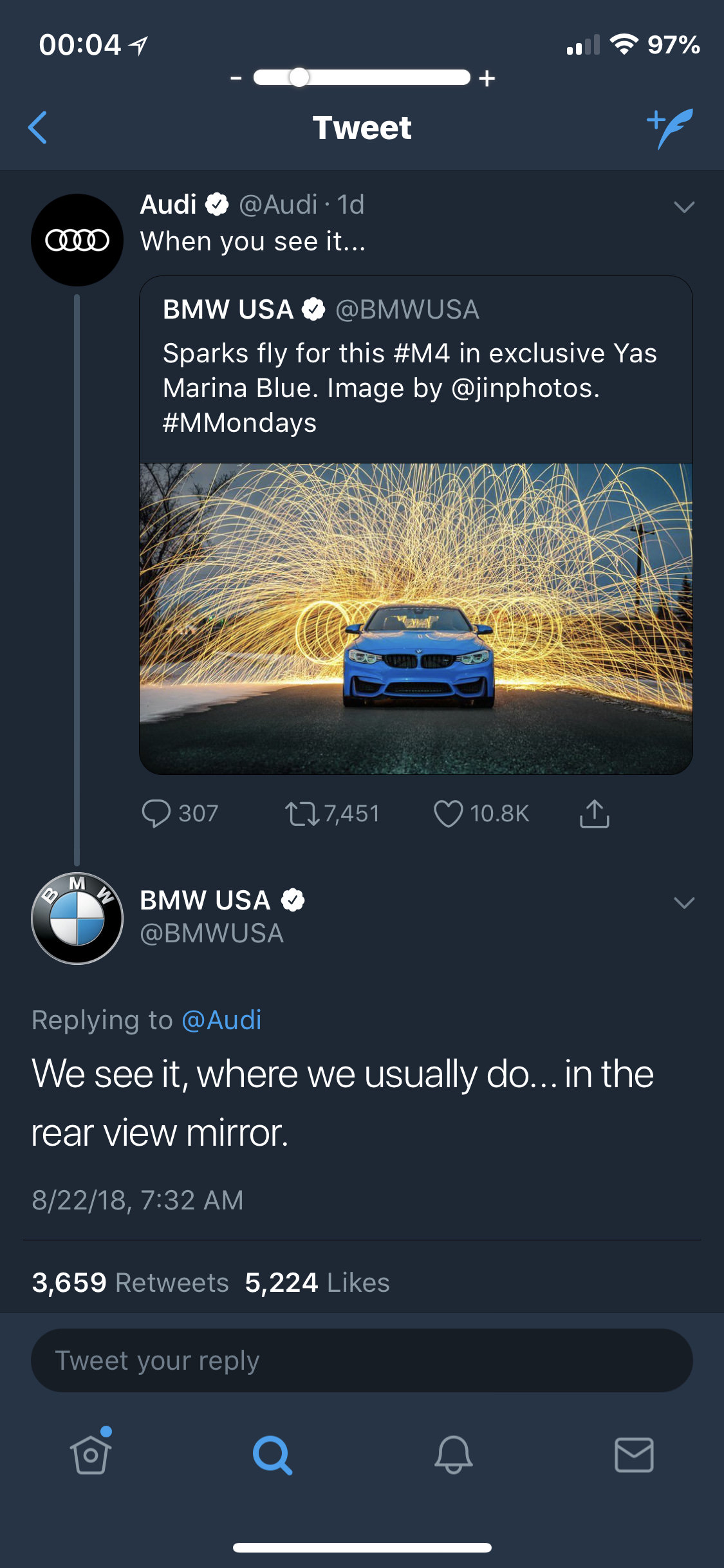Like Audi's tweet with heart icon

[448, 813]
